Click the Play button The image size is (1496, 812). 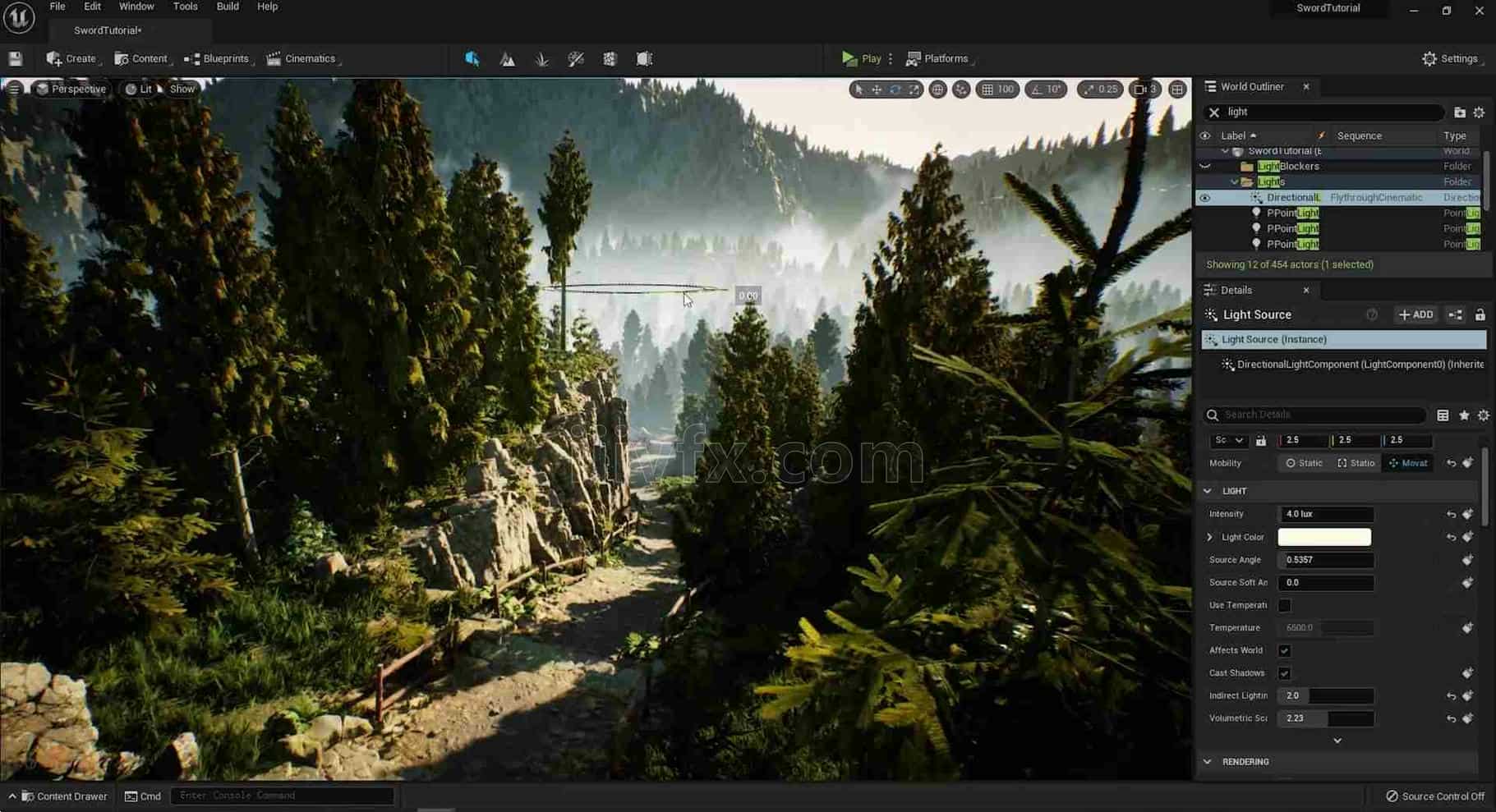(x=862, y=58)
